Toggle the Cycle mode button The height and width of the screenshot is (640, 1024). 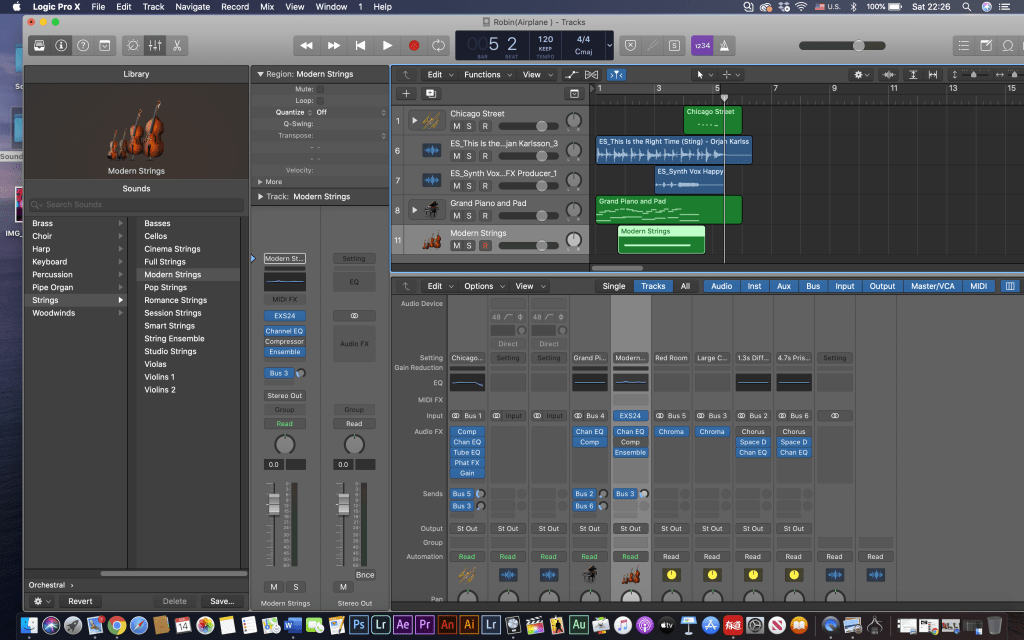[439, 45]
